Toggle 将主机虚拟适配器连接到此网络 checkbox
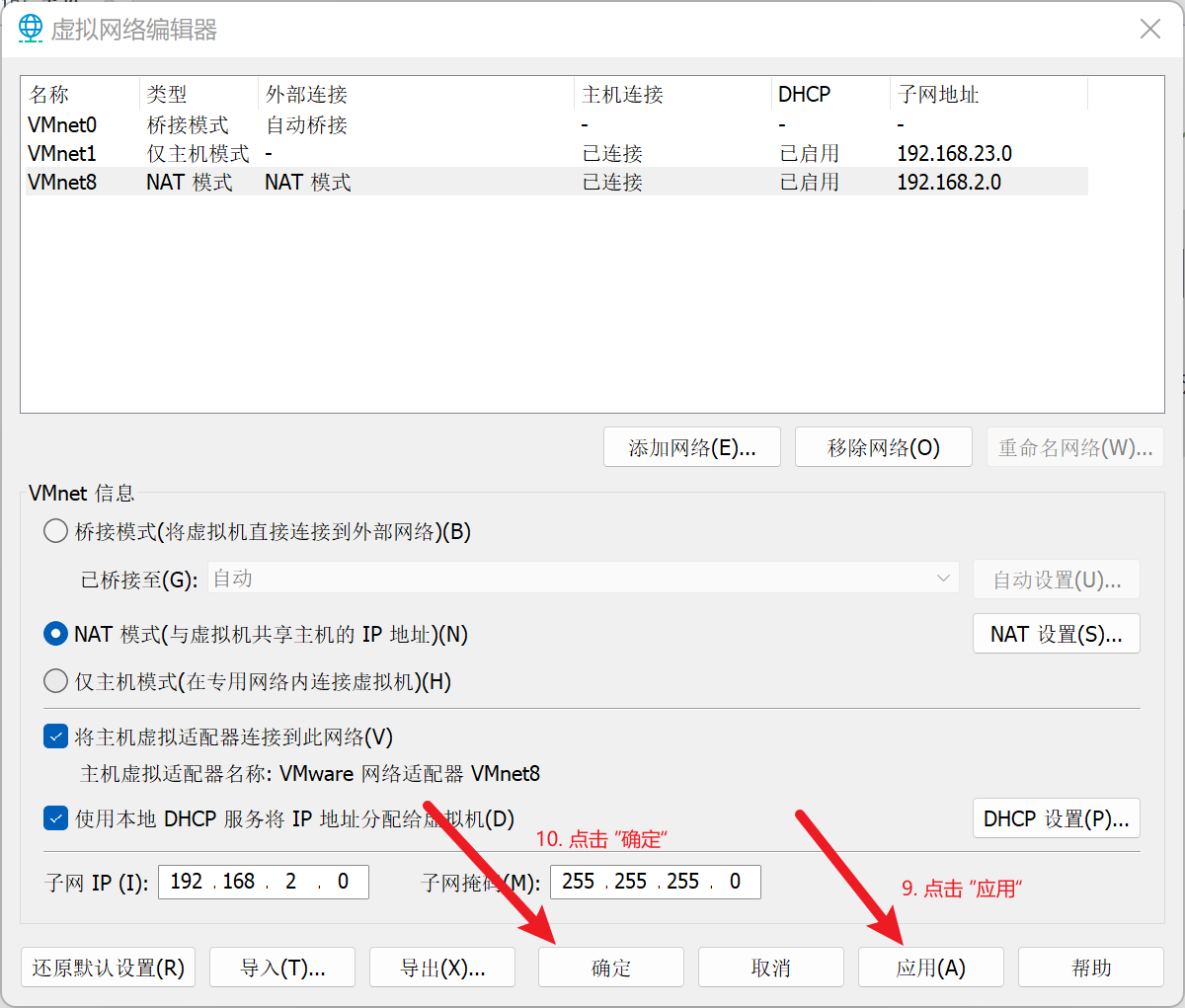 point(56,737)
